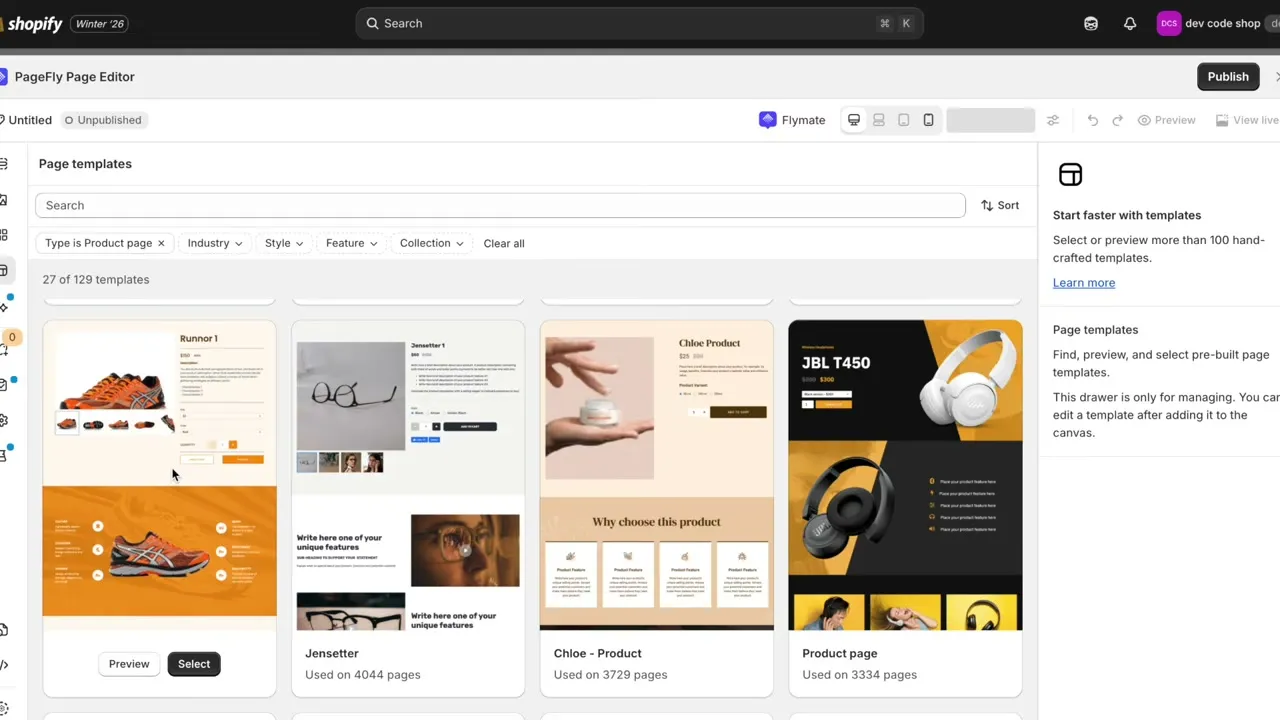Remove the Type is Product page filter
Image resolution: width=1280 pixels, height=720 pixels.
tap(161, 243)
